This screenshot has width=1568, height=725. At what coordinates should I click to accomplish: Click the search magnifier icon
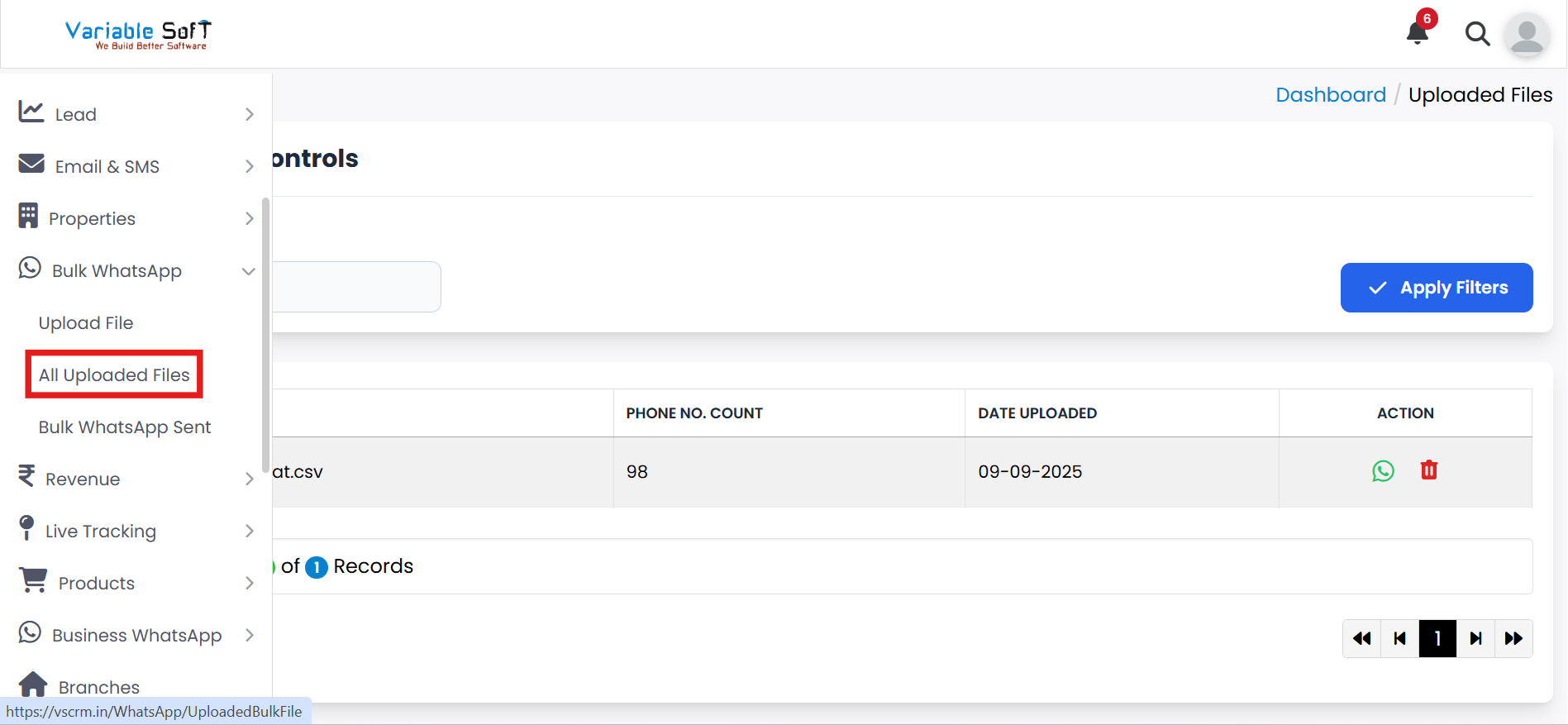(x=1477, y=34)
